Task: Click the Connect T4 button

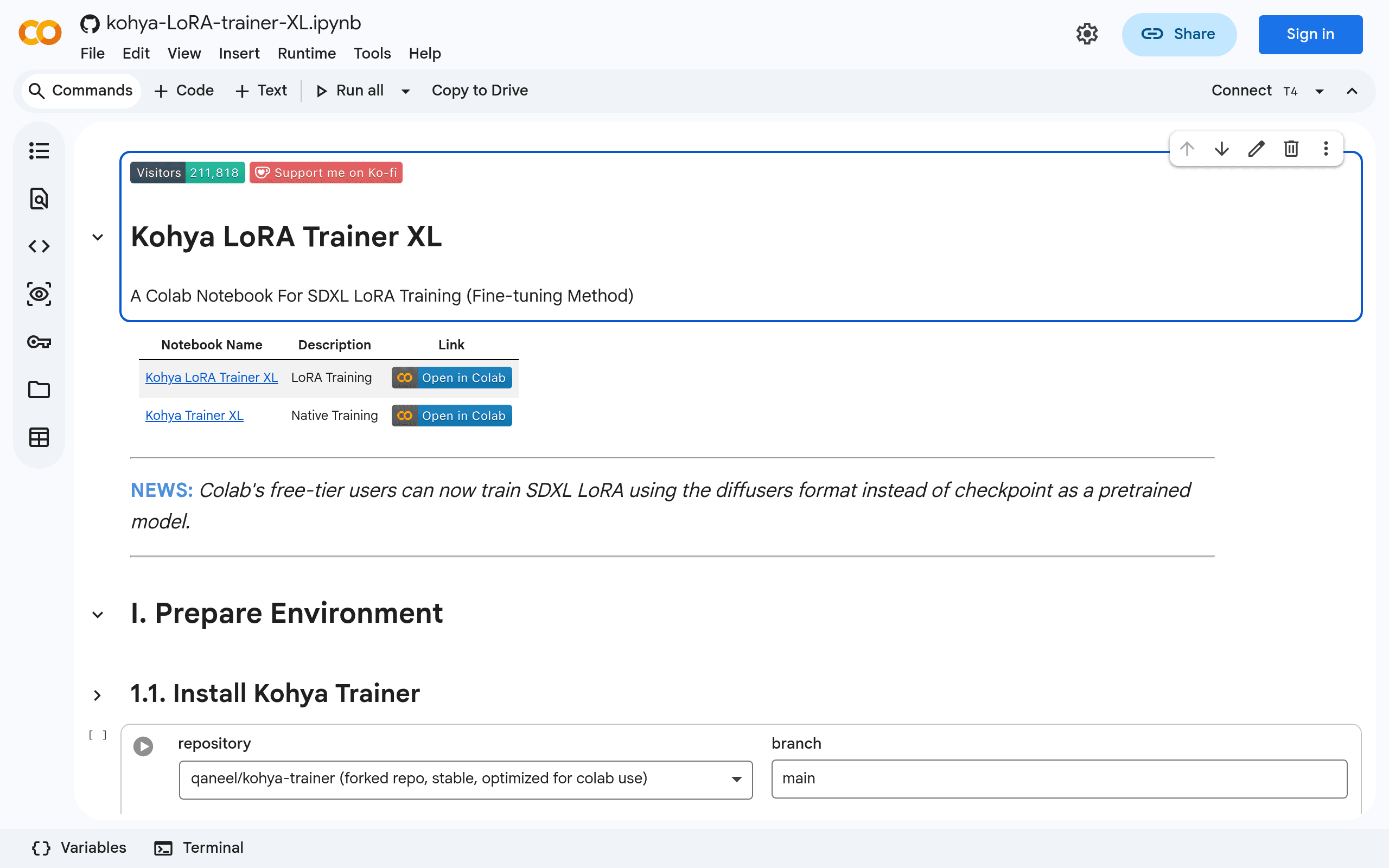Action: click(x=1254, y=91)
